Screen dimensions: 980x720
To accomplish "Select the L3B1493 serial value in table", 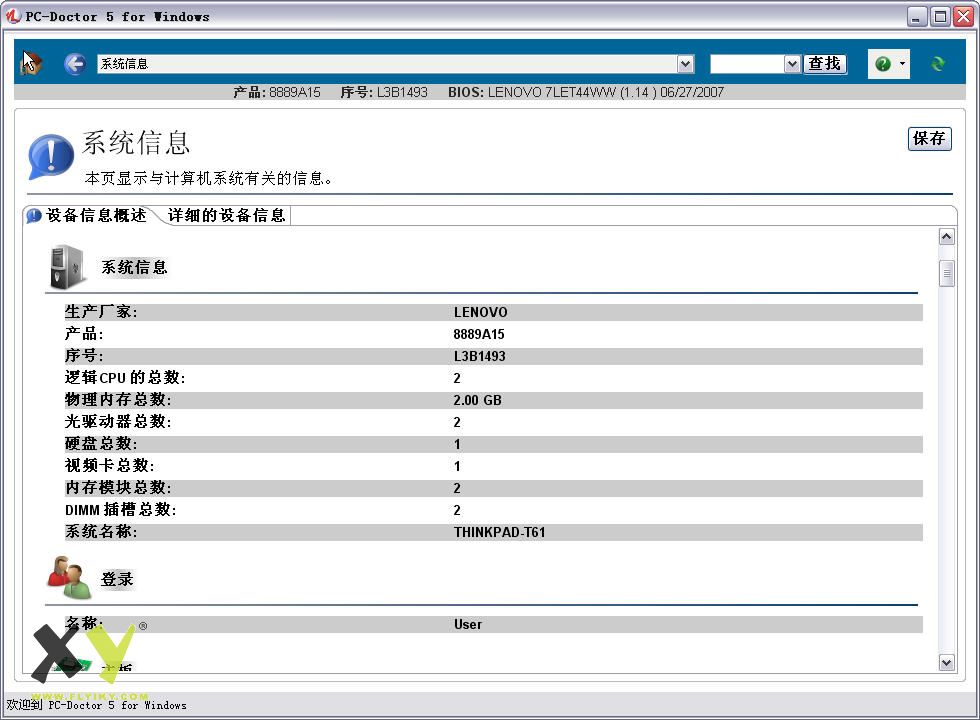I will (x=479, y=356).
